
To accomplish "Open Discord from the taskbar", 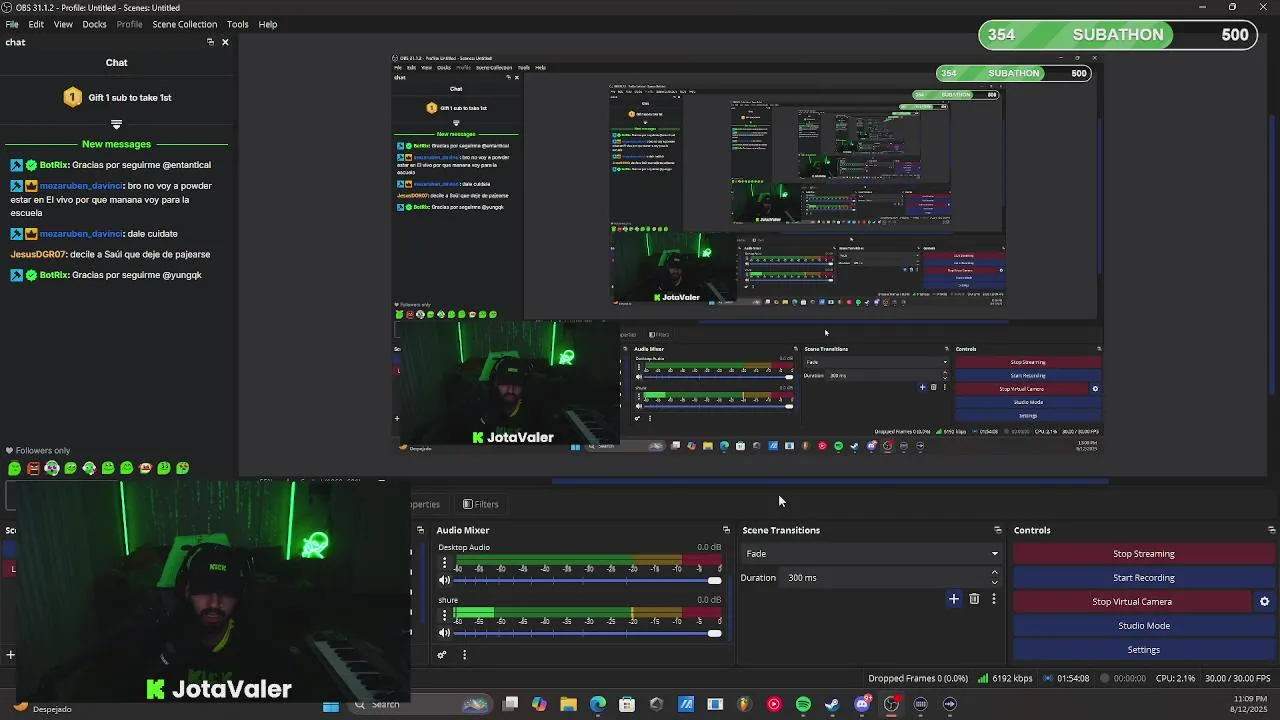I will click(862, 705).
